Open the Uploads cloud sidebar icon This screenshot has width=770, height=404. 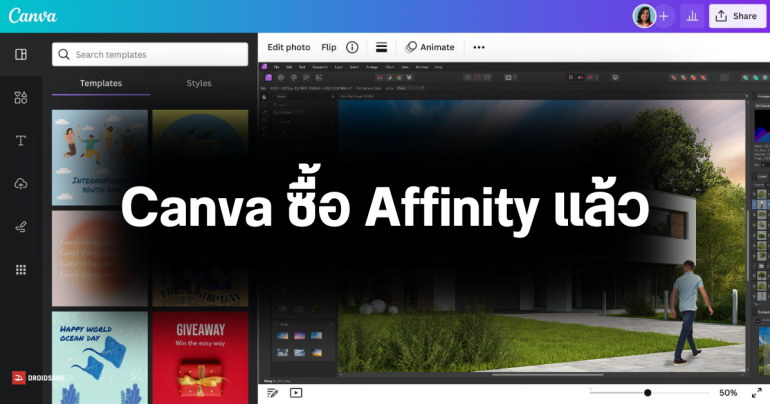[21, 184]
